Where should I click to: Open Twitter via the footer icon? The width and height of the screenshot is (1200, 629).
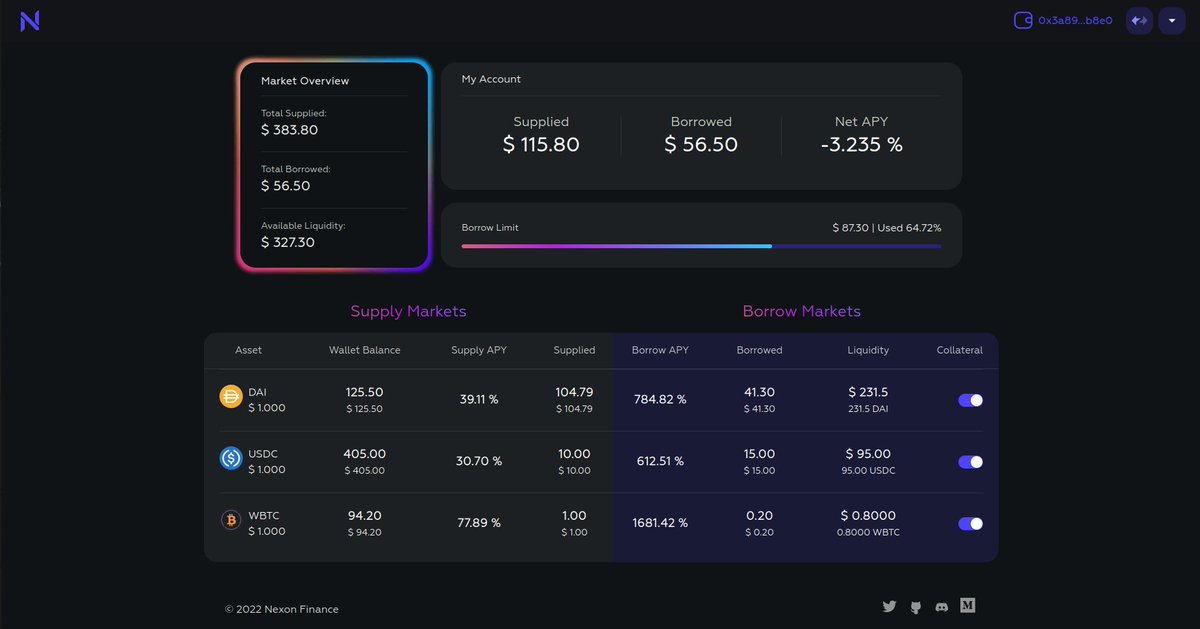coord(889,605)
